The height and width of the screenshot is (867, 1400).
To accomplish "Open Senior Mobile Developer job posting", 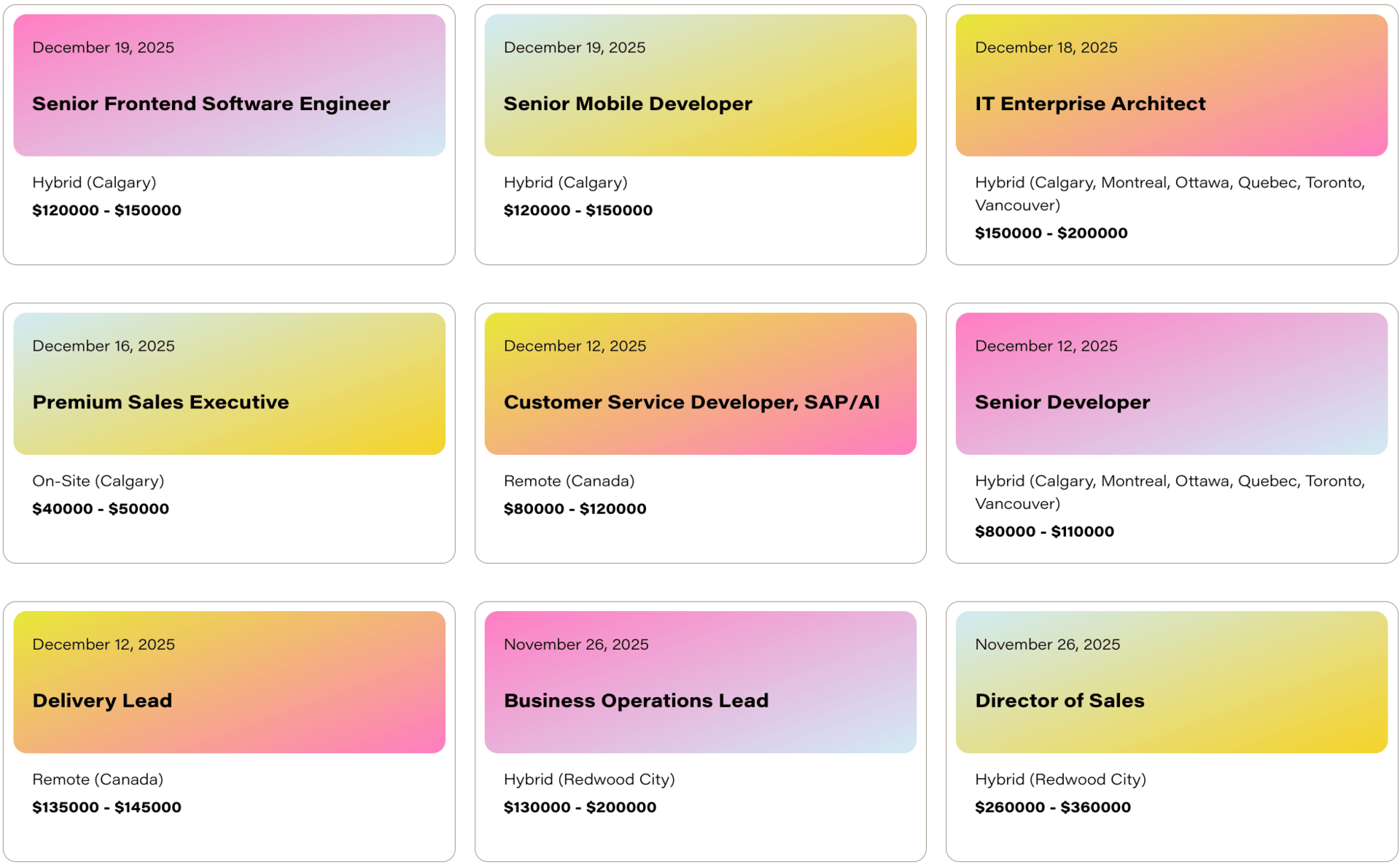I will click(627, 104).
